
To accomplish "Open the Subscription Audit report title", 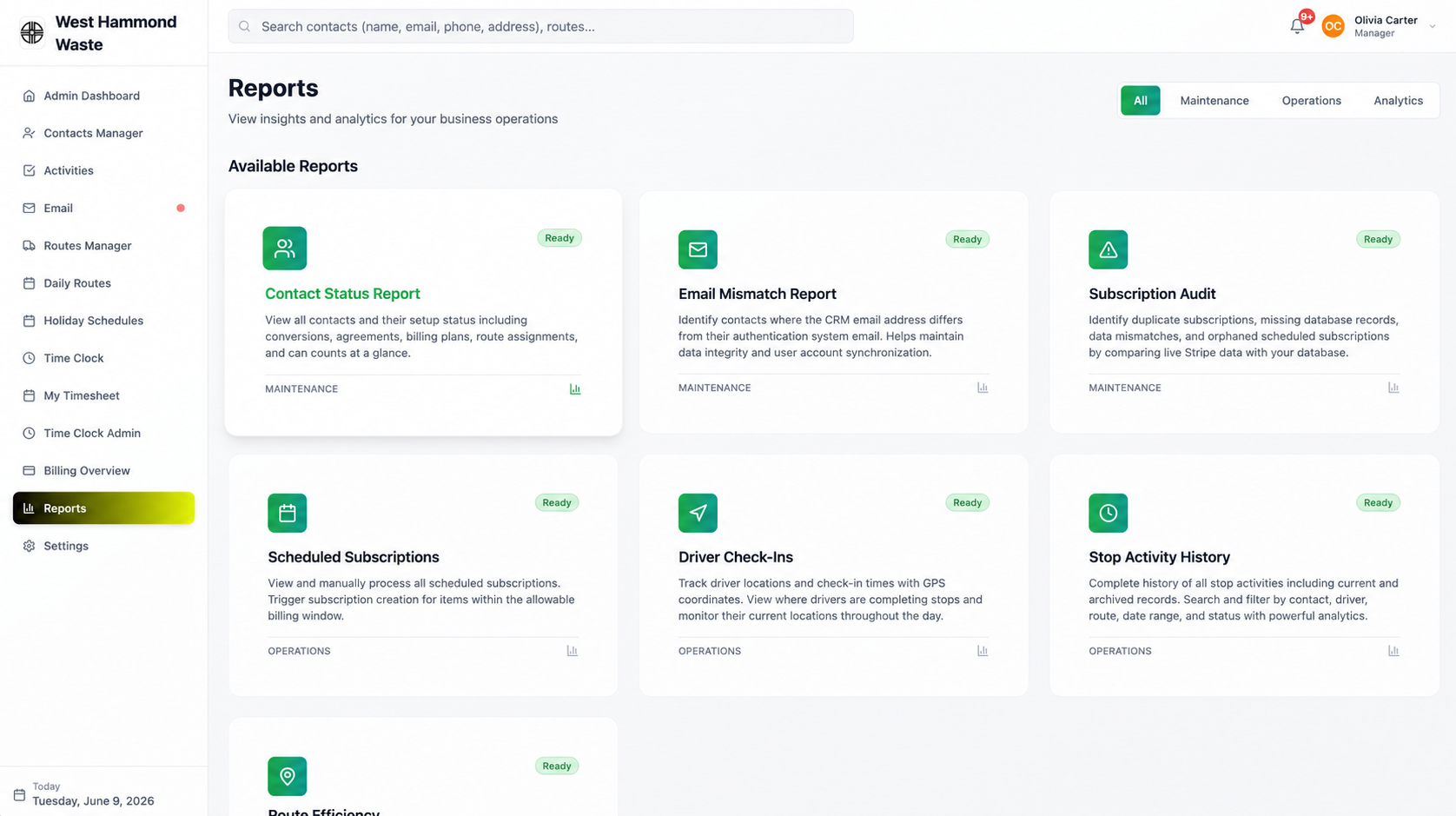I will point(1152,294).
